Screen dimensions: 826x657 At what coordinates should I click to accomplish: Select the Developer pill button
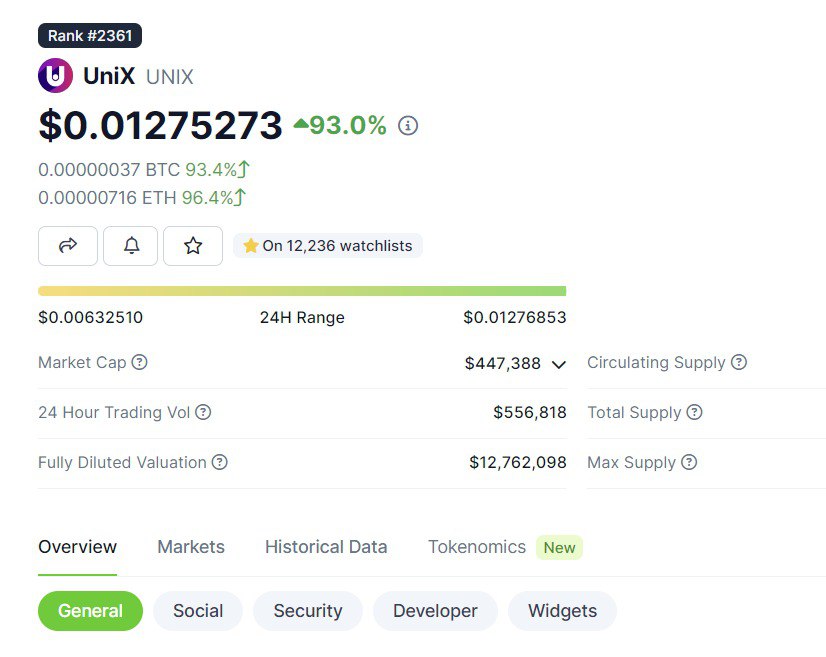point(435,611)
